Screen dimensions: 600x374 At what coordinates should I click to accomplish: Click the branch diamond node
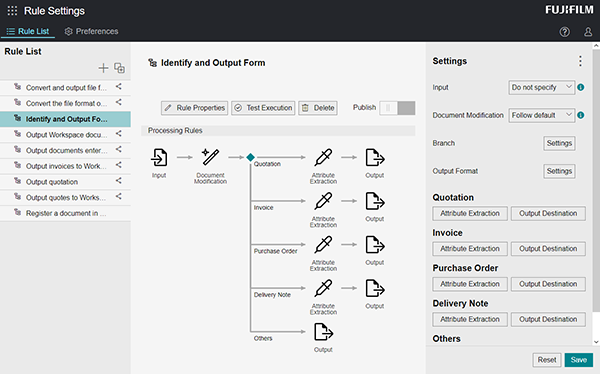pyautogui.click(x=251, y=157)
